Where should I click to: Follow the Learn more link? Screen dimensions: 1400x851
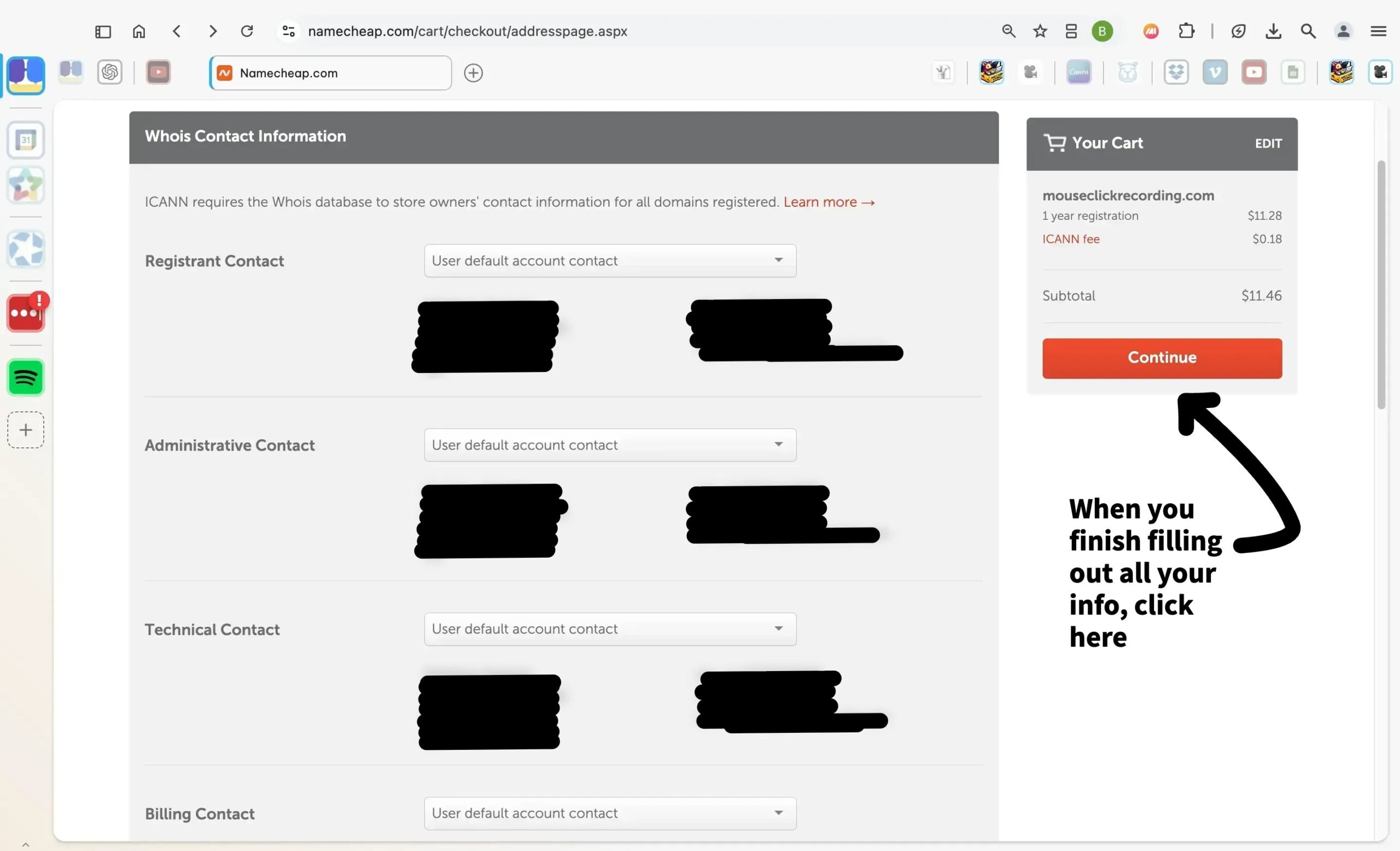point(829,202)
